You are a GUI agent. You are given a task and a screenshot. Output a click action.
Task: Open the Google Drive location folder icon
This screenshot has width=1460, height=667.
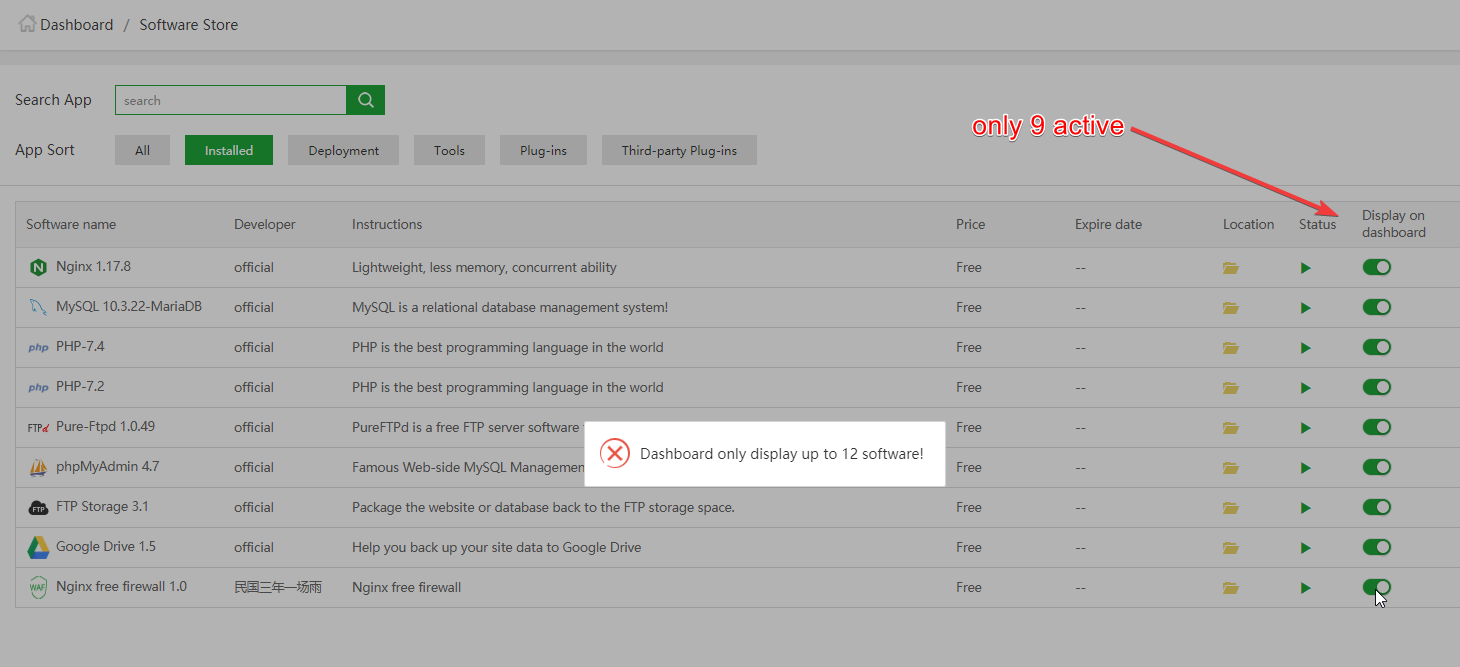[1231, 548]
